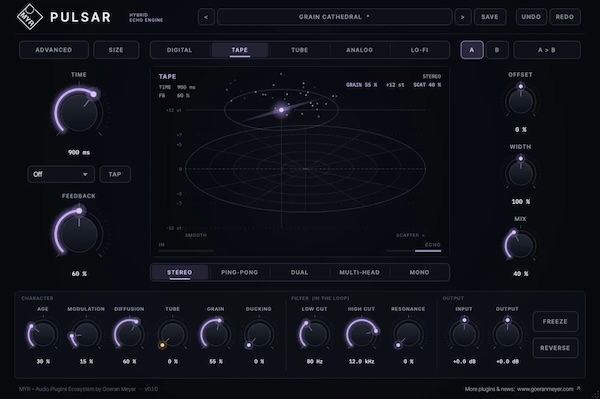This screenshot has width=600, height=399.
Task: Open www.goeranmeyer.com link
Action: coord(545,389)
